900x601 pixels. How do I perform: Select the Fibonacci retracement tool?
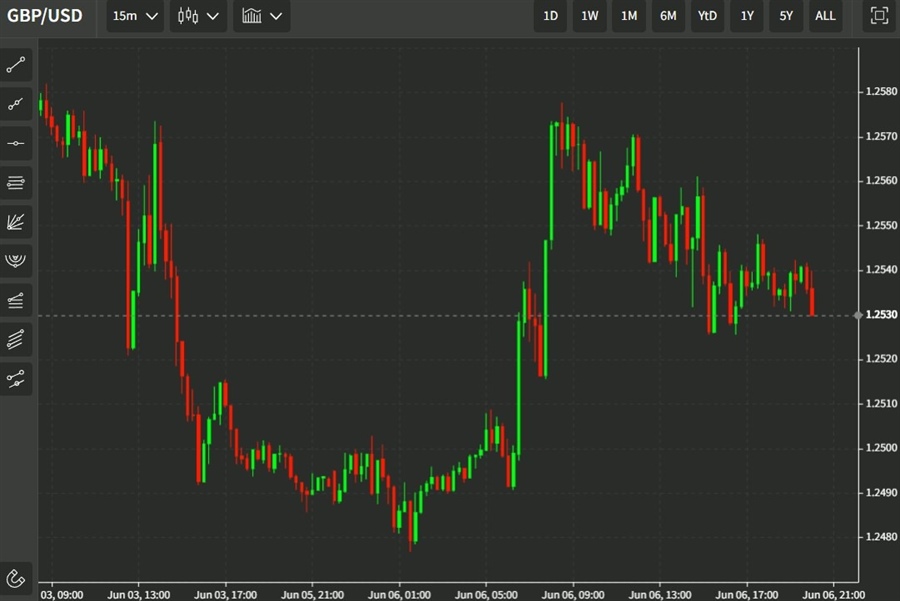(15, 300)
